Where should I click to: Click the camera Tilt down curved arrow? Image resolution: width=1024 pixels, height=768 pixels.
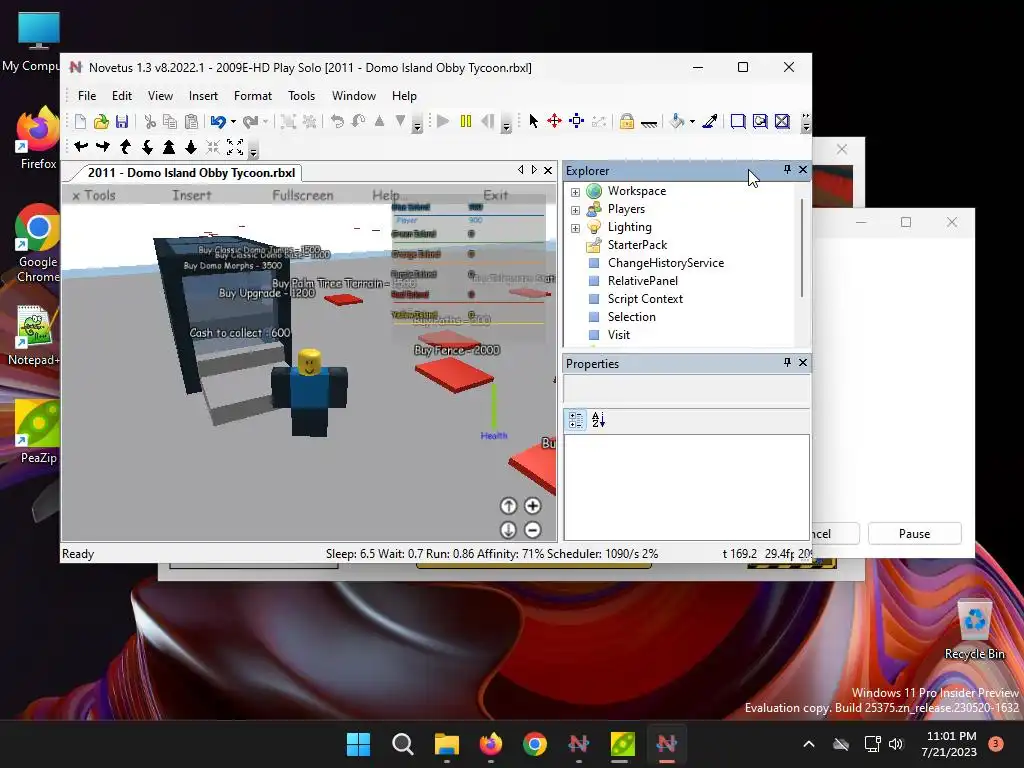click(x=148, y=147)
